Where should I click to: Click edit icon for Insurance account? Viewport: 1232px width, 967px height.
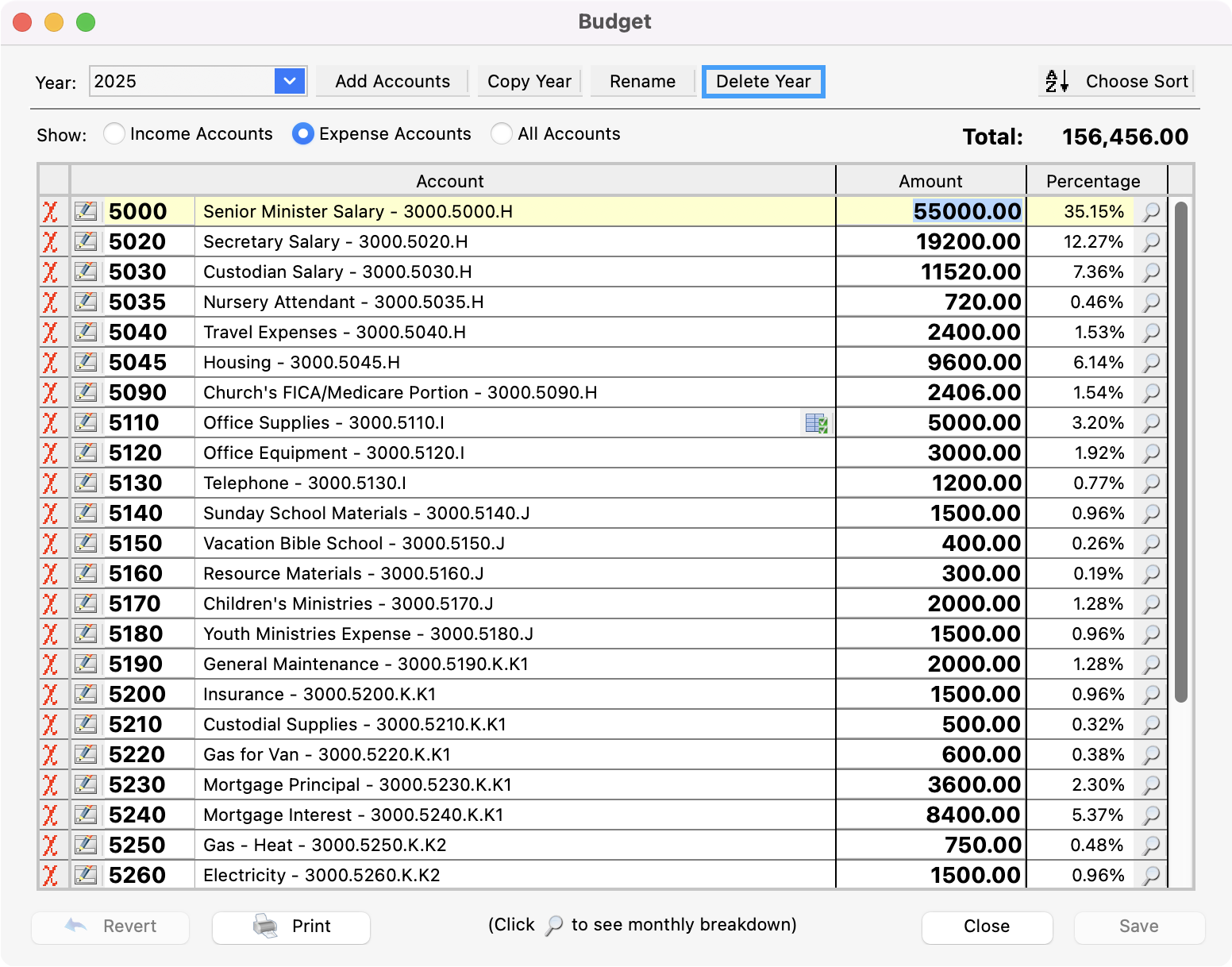click(86, 695)
